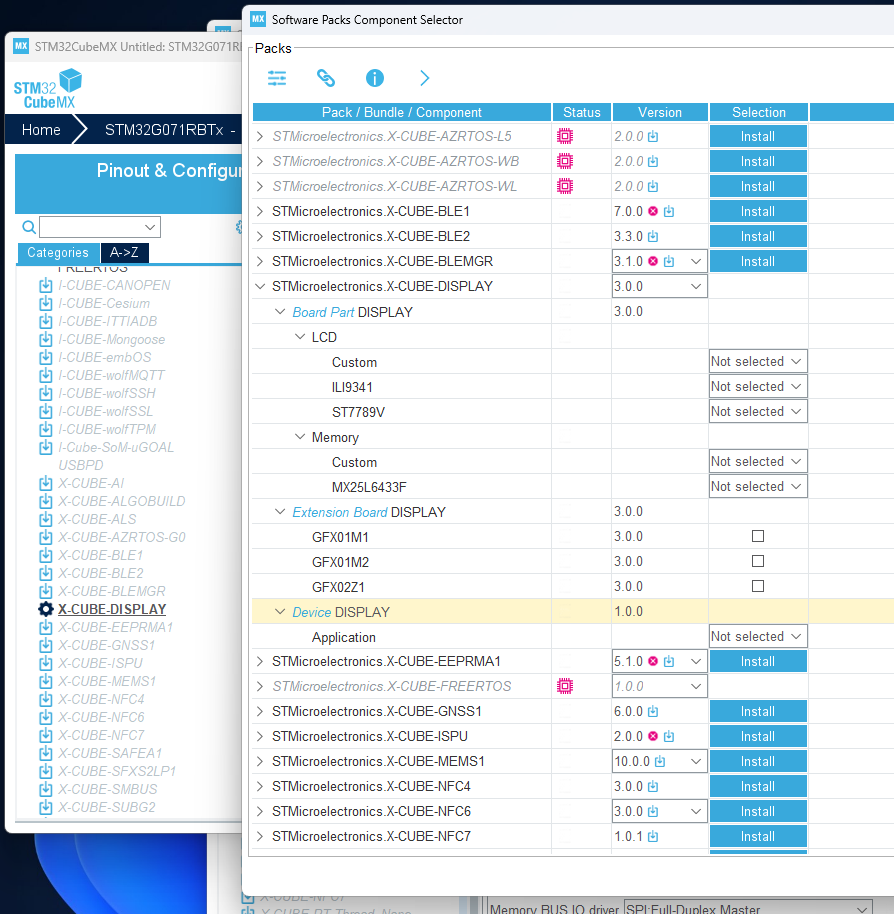Screen dimensions: 894x914
Task: Sort by the Pack / Bundle / Component header
Action: click(402, 113)
